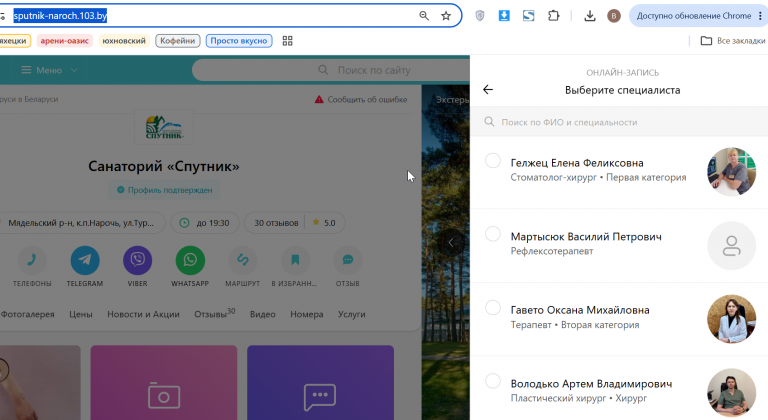
Task: Open the Услуги tab
Action: click(352, 314)
